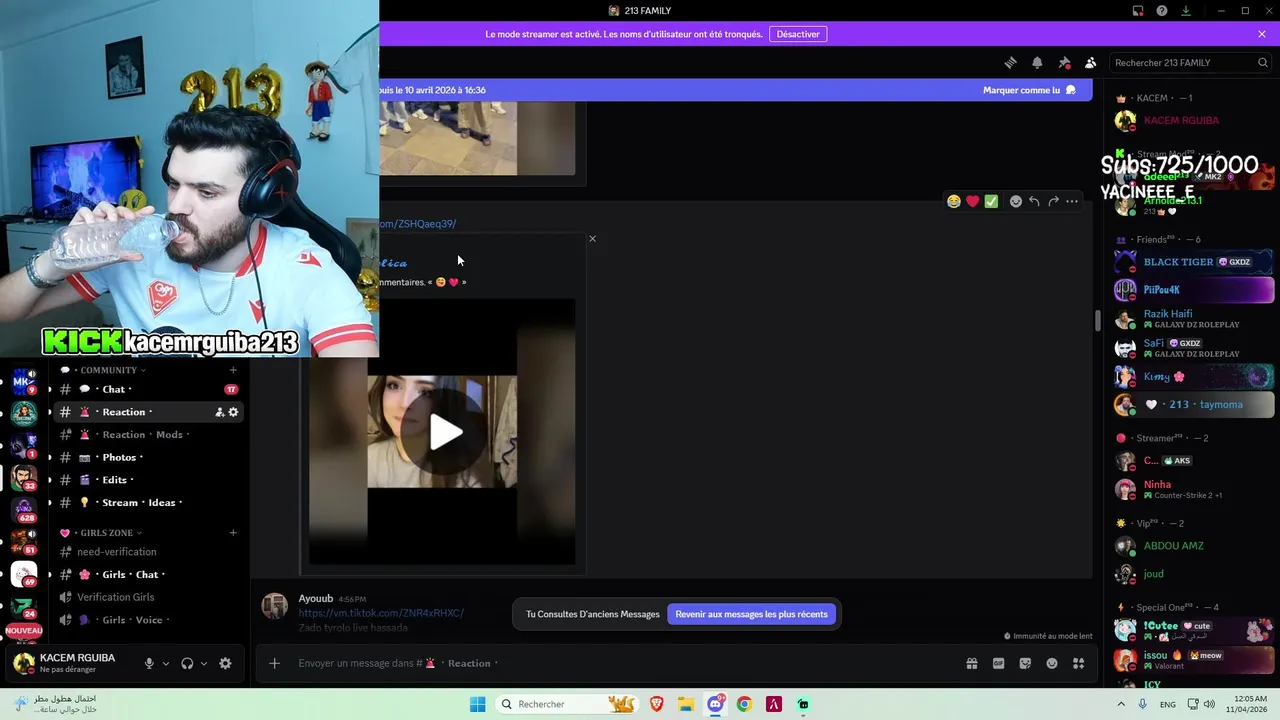React with the laughing-crying emoji
The height and width of the screenshot is (720, 1280).
954,201
